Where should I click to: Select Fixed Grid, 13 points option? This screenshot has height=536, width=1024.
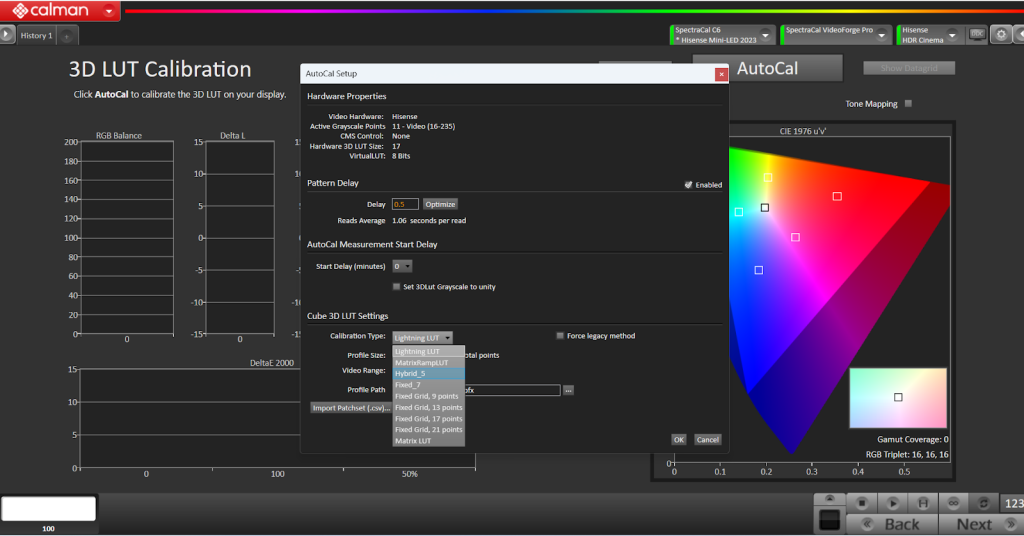pyautogui.click(x=428, y=407)
